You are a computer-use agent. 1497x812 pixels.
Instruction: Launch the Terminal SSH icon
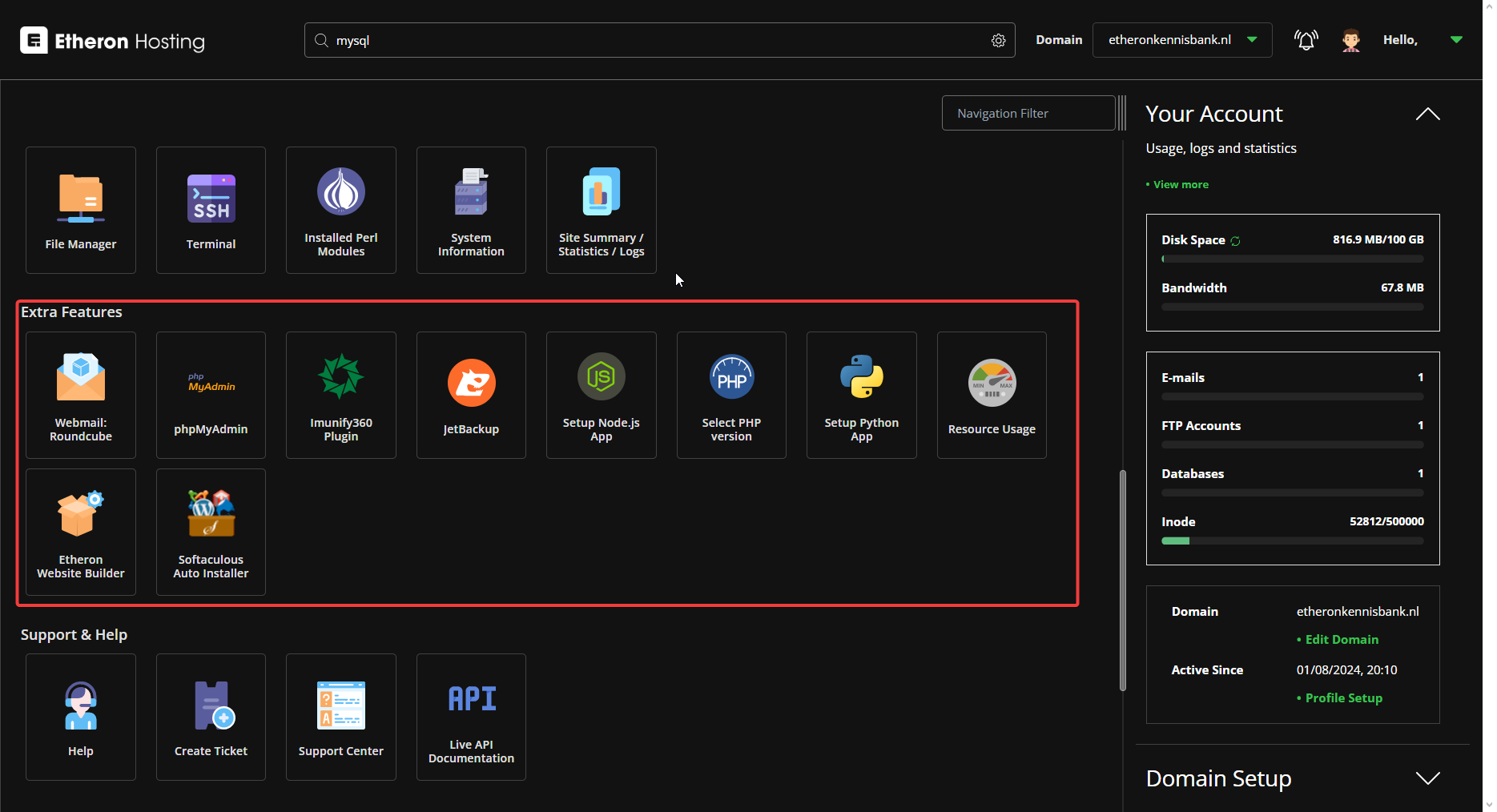[x=211, y=210]
